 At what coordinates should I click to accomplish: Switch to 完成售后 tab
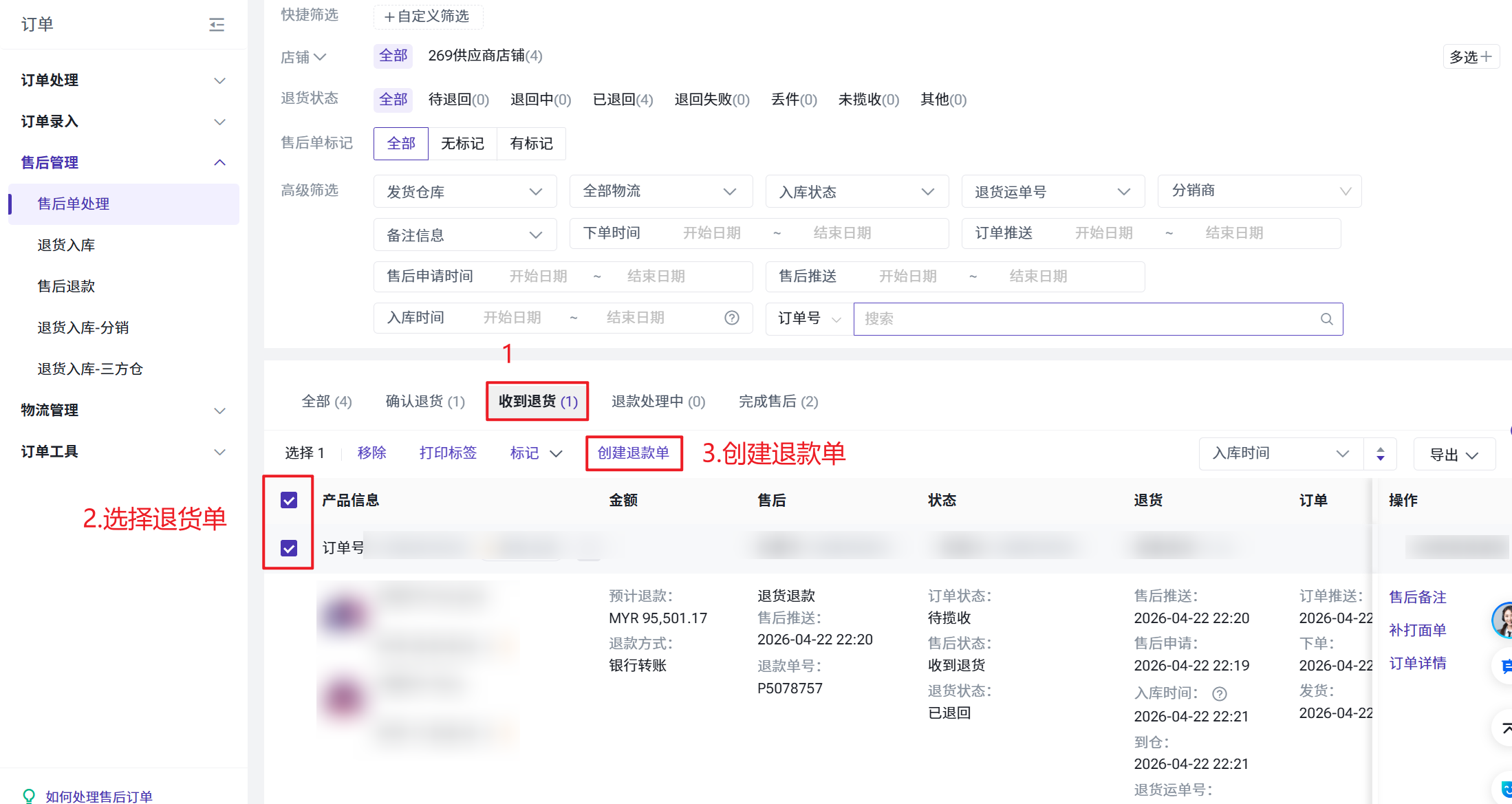(x=778, y=402)
